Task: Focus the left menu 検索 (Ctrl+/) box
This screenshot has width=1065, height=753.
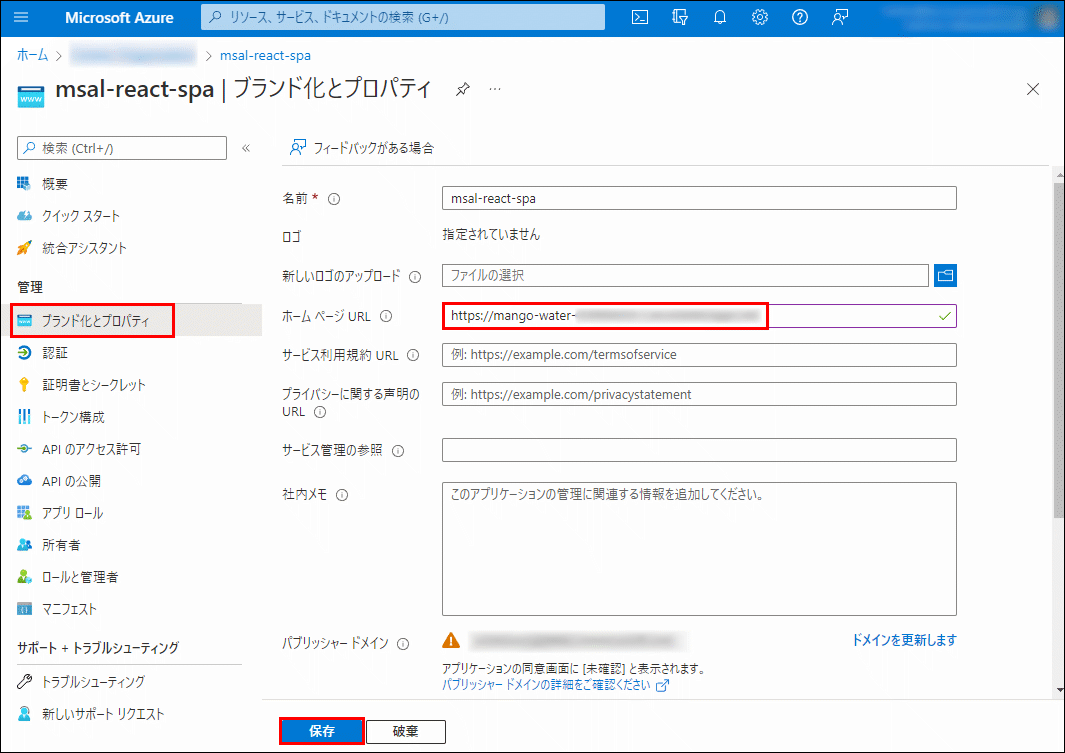Action: (122, 148)
